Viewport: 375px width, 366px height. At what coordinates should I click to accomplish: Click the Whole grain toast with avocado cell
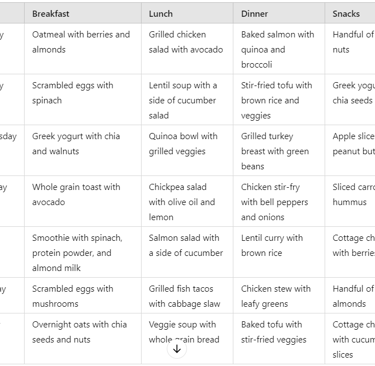pos(83,201)
